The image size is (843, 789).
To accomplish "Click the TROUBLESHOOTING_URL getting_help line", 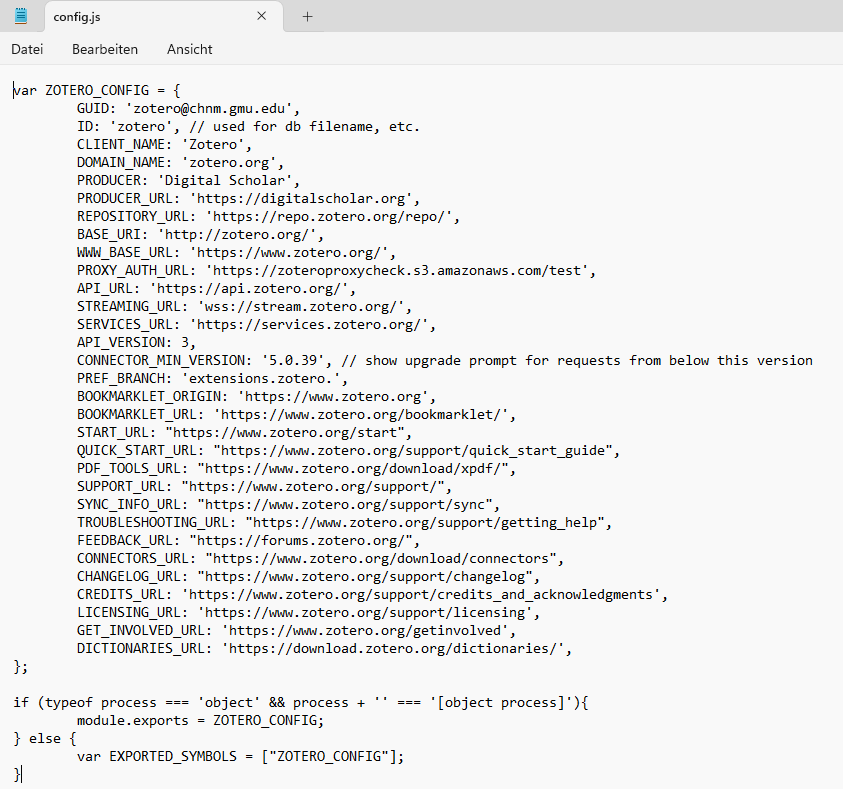I will click(x=344, y=523).
